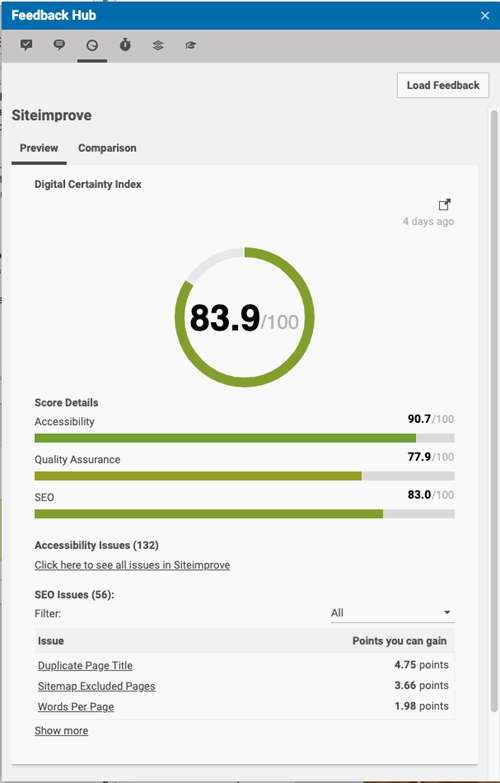The height and width of the screenshot is (783, 500).
Task: Click the 83.9 Digital Certainty Index gauge
Action: coord(244,317)
